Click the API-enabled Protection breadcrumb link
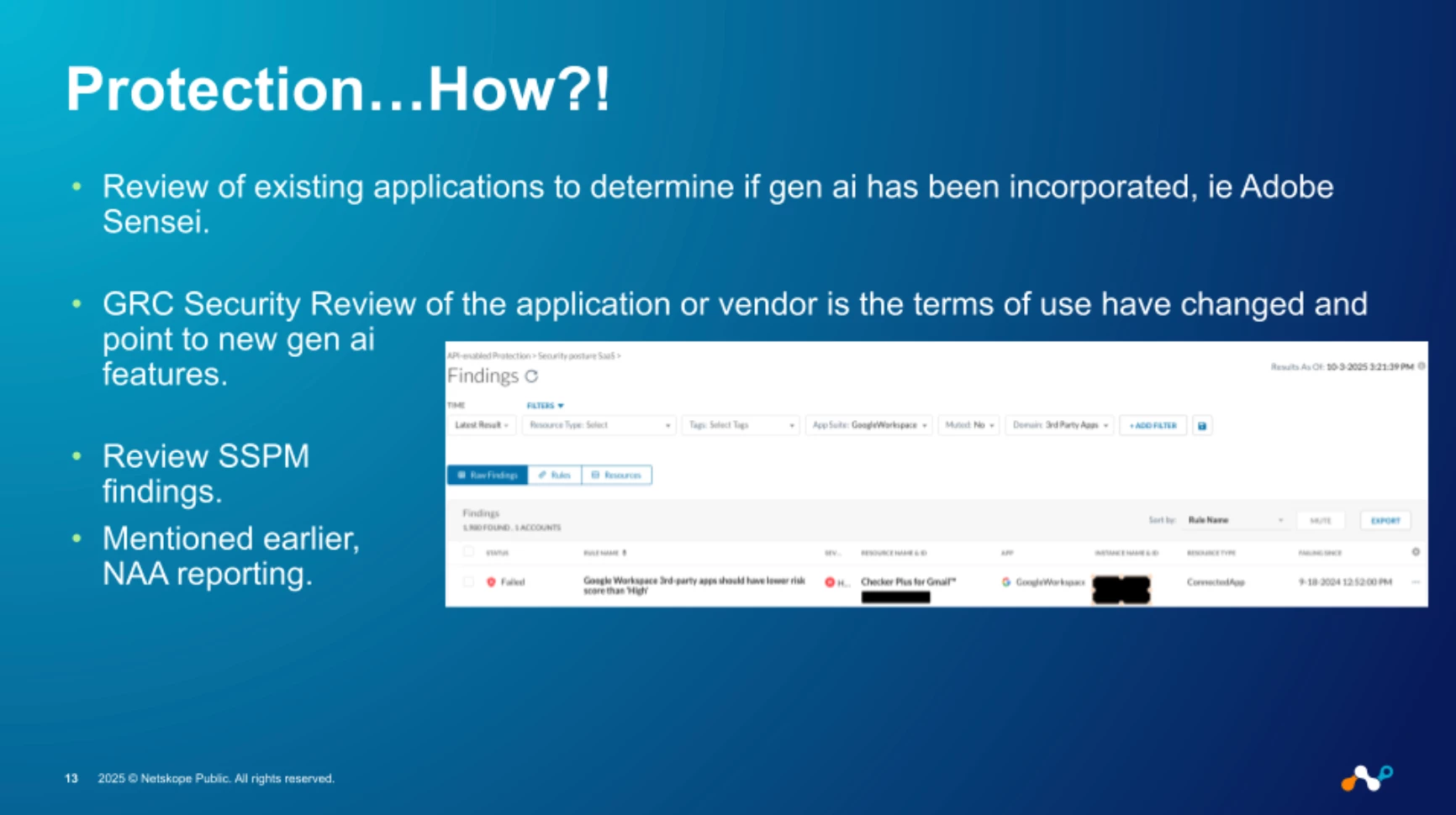Screen dimensions: 1456x815 488,356
